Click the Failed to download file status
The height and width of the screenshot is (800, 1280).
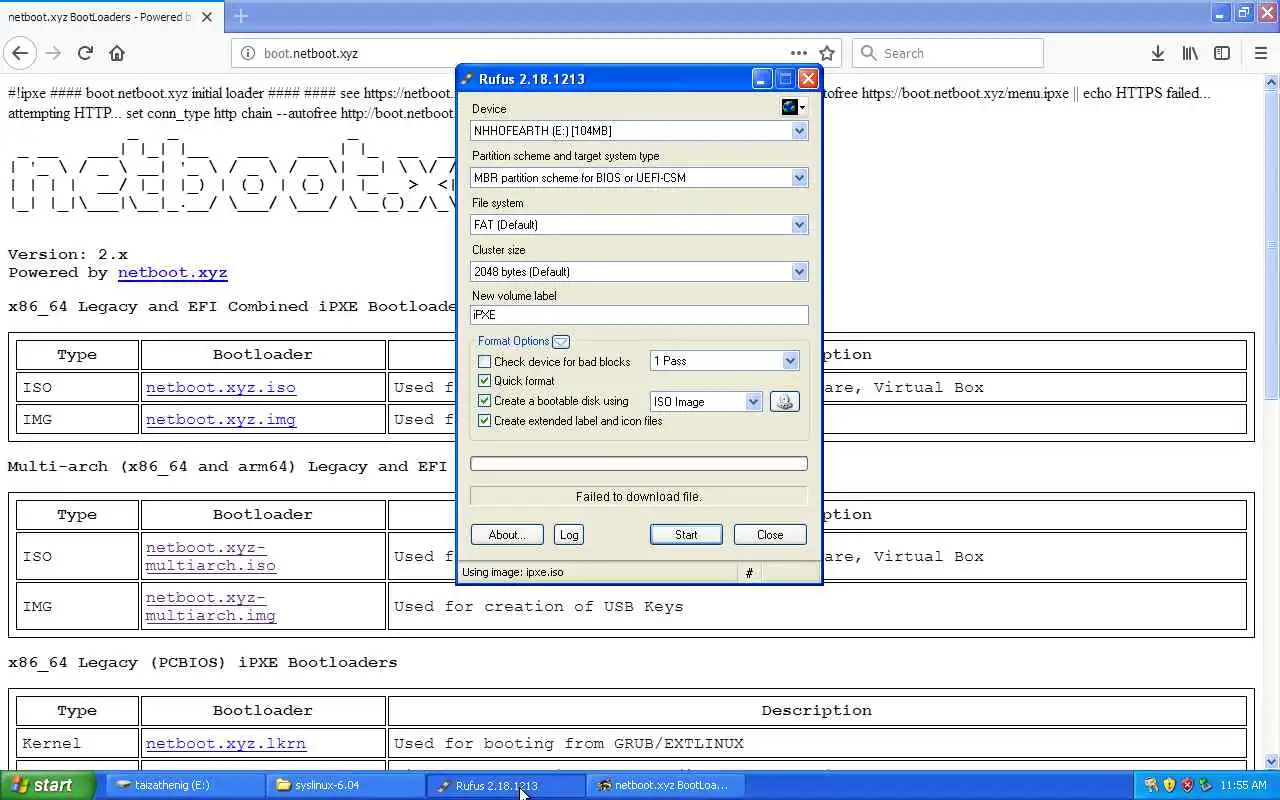(639, 496)
